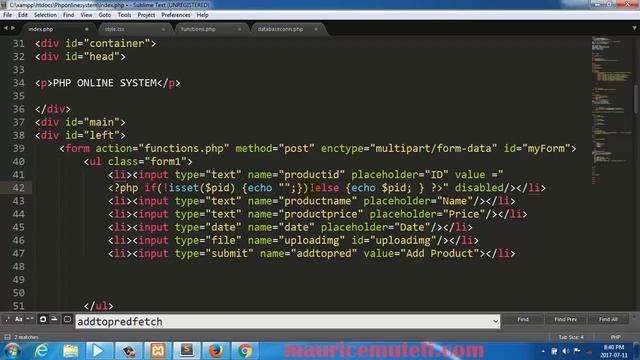Show hidden system tray icons
640x360 pixels.
543,351
